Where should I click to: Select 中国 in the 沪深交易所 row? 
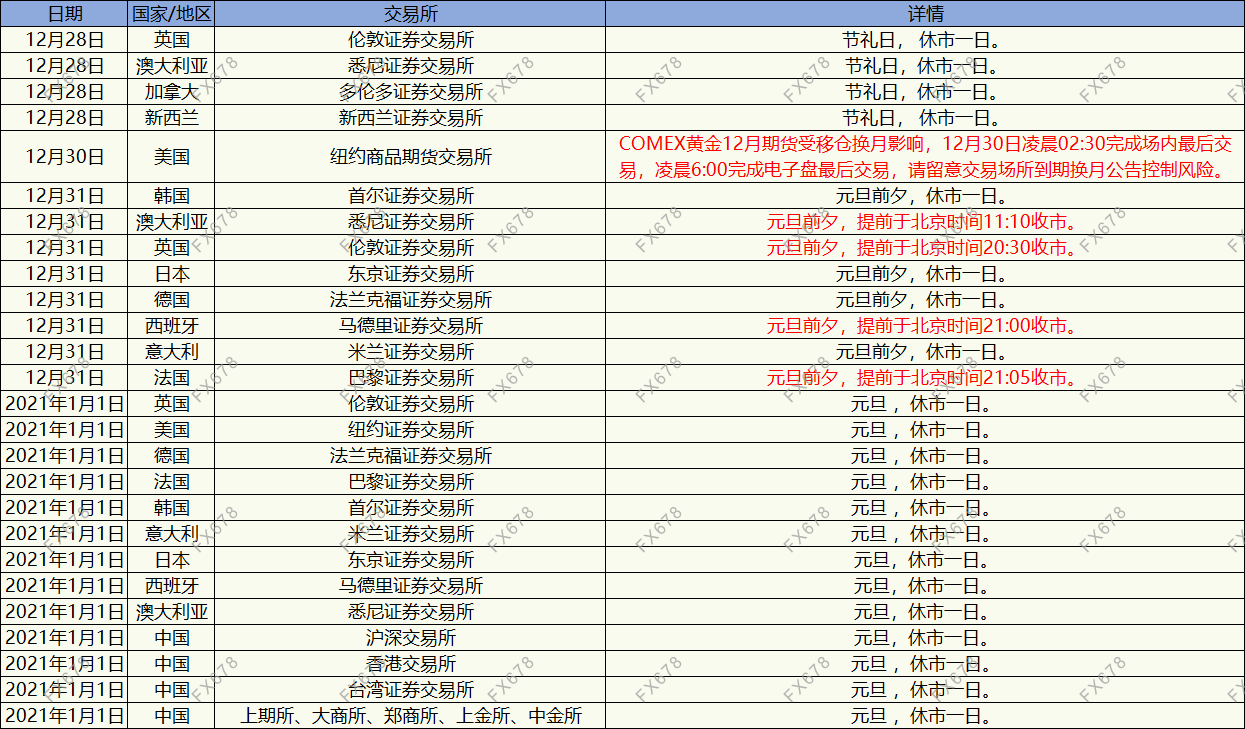(x=171, y=638)
